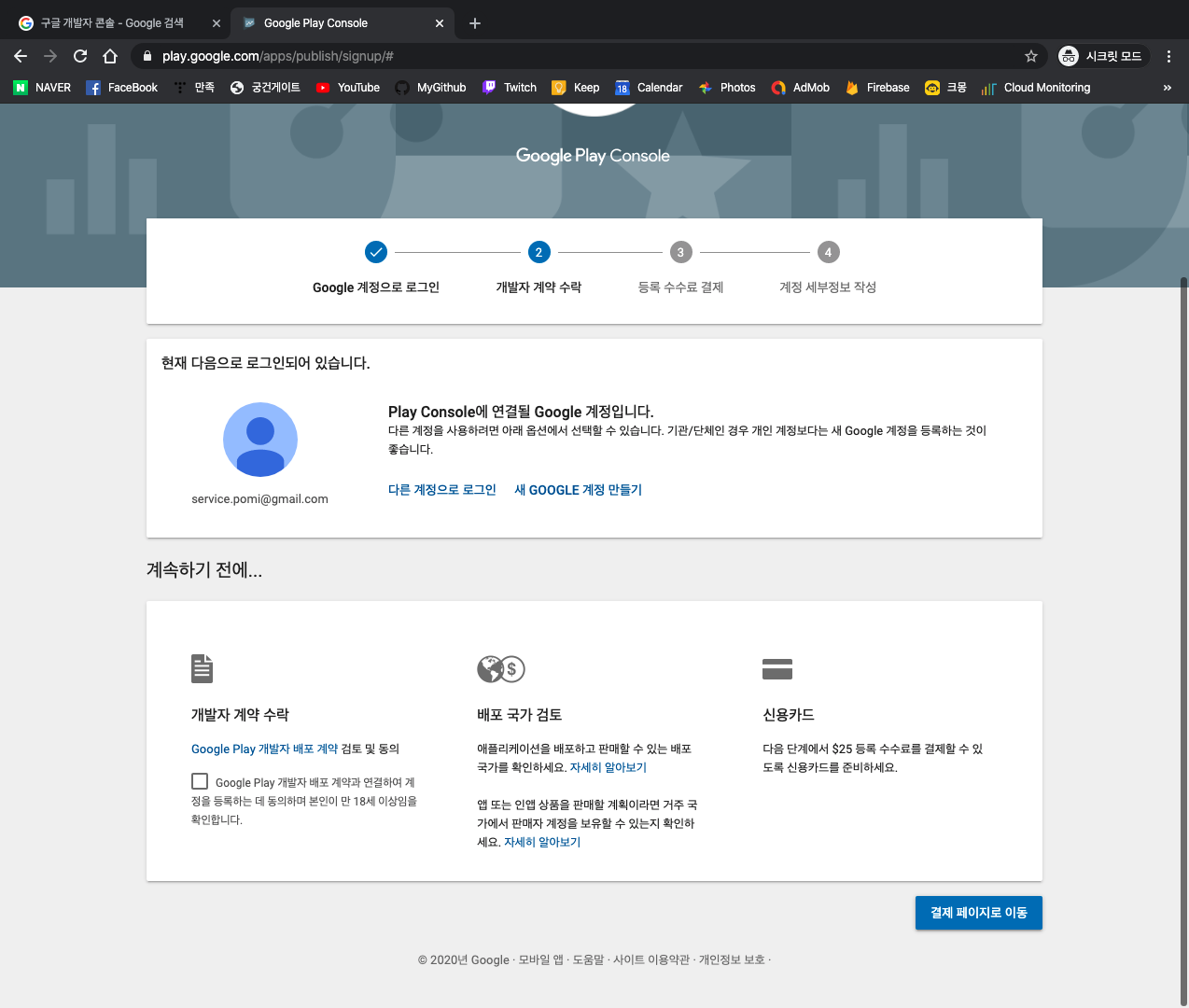Open the NAVER bookmark

[42, 88]
